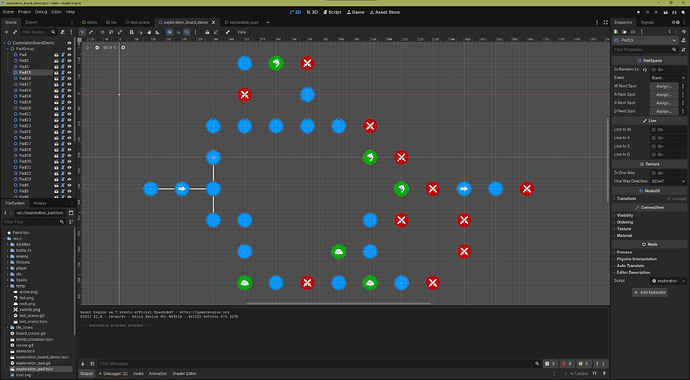The width and height of the screenshot is (690, 380).
Task: Click the lock selected node icon
Action: tap(207, 32)
